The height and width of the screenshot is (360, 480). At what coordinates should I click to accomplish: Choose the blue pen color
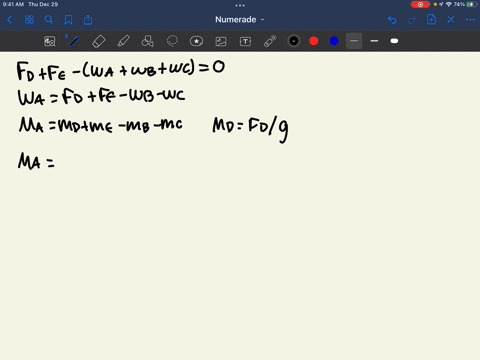point(334,41)
